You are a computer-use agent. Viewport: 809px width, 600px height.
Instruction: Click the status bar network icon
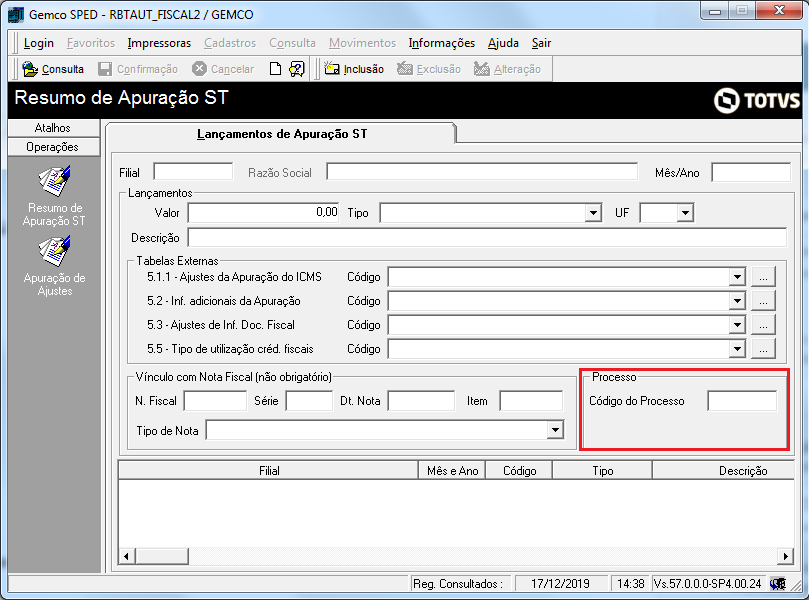(778, 583)
